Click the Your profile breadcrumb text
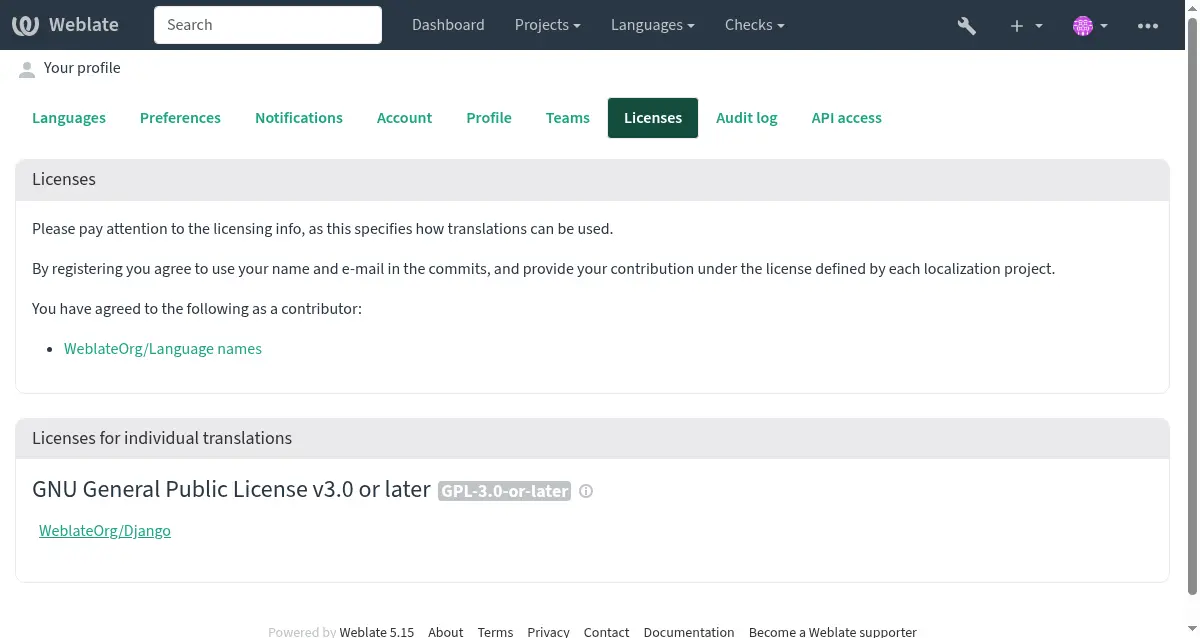This screenshot has width=1200, height=638. pyautogui.click(x=82, y=68)
